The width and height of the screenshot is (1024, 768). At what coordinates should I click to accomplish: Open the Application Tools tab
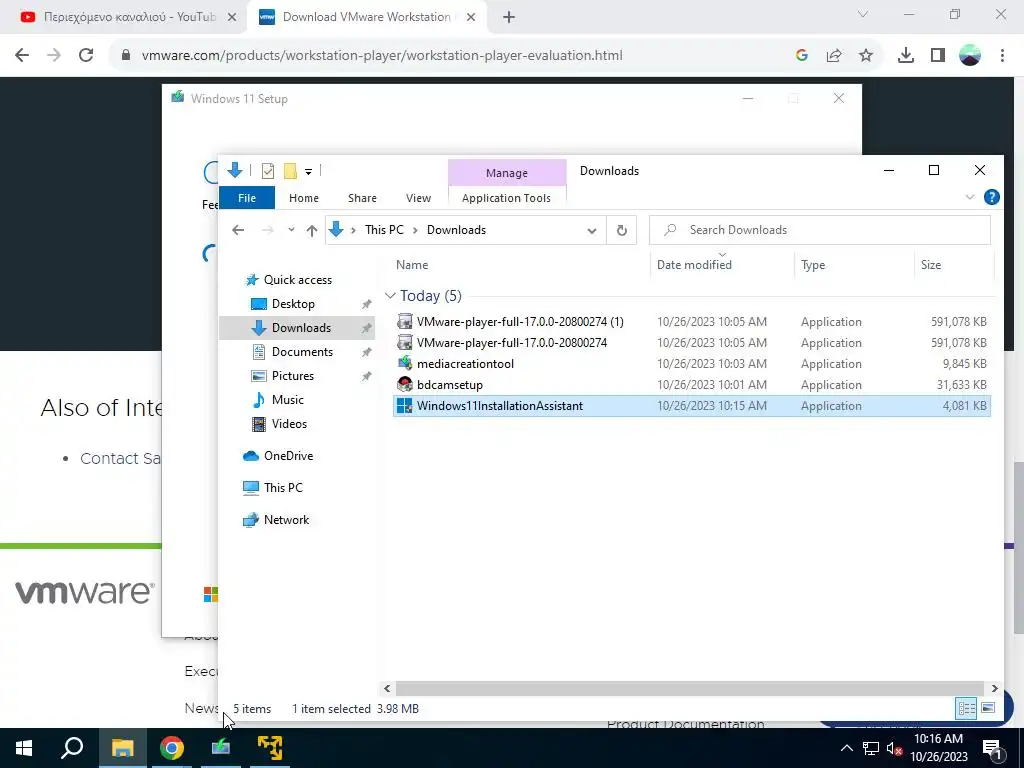pos(506,198)
